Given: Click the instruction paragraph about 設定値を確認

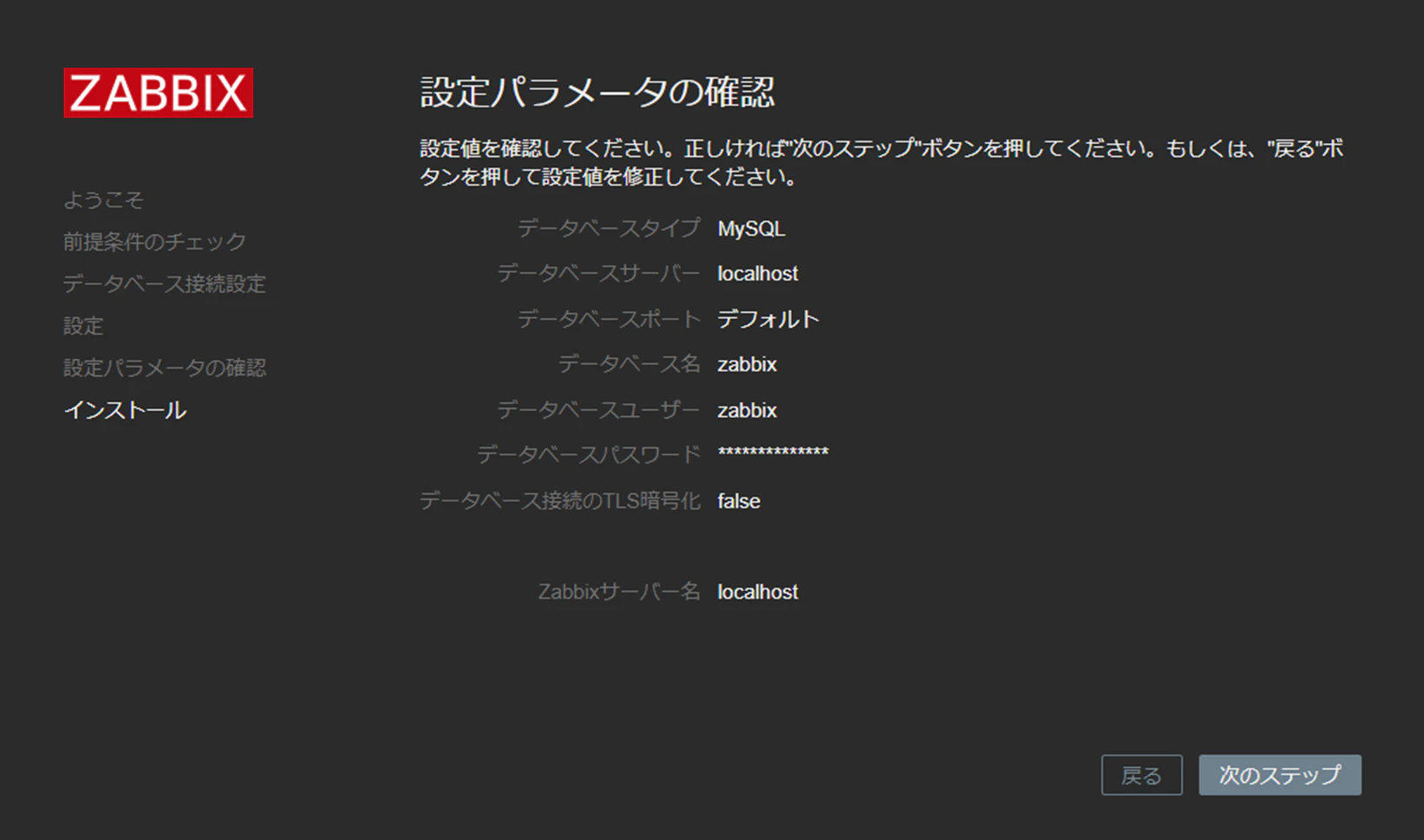Looking at the screenshot, I should (882, 163).
